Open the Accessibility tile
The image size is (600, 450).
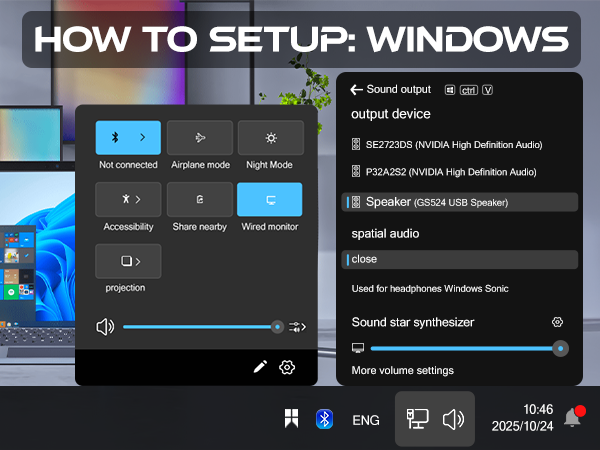[x=128, y=199]
